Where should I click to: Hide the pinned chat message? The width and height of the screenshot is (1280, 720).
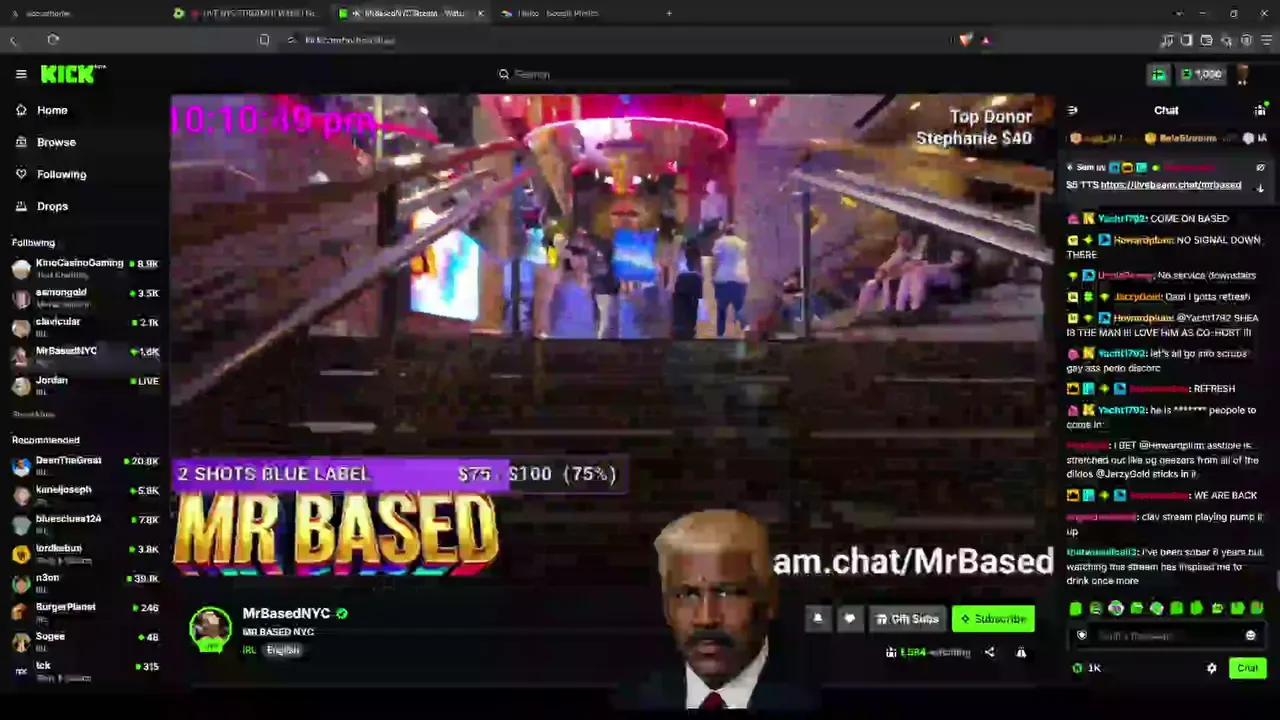point(1260,167)
